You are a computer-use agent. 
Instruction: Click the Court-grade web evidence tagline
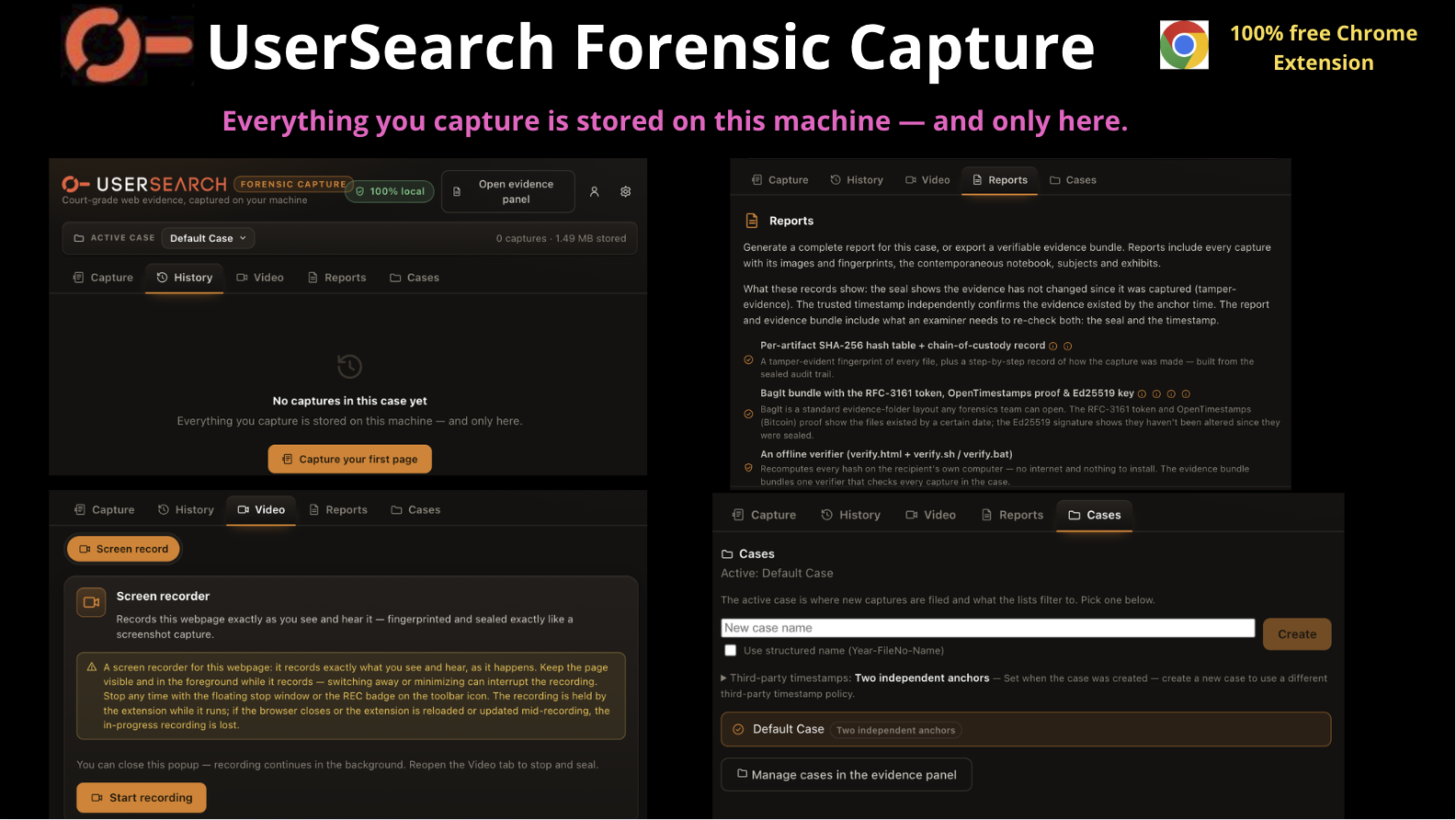185,200
